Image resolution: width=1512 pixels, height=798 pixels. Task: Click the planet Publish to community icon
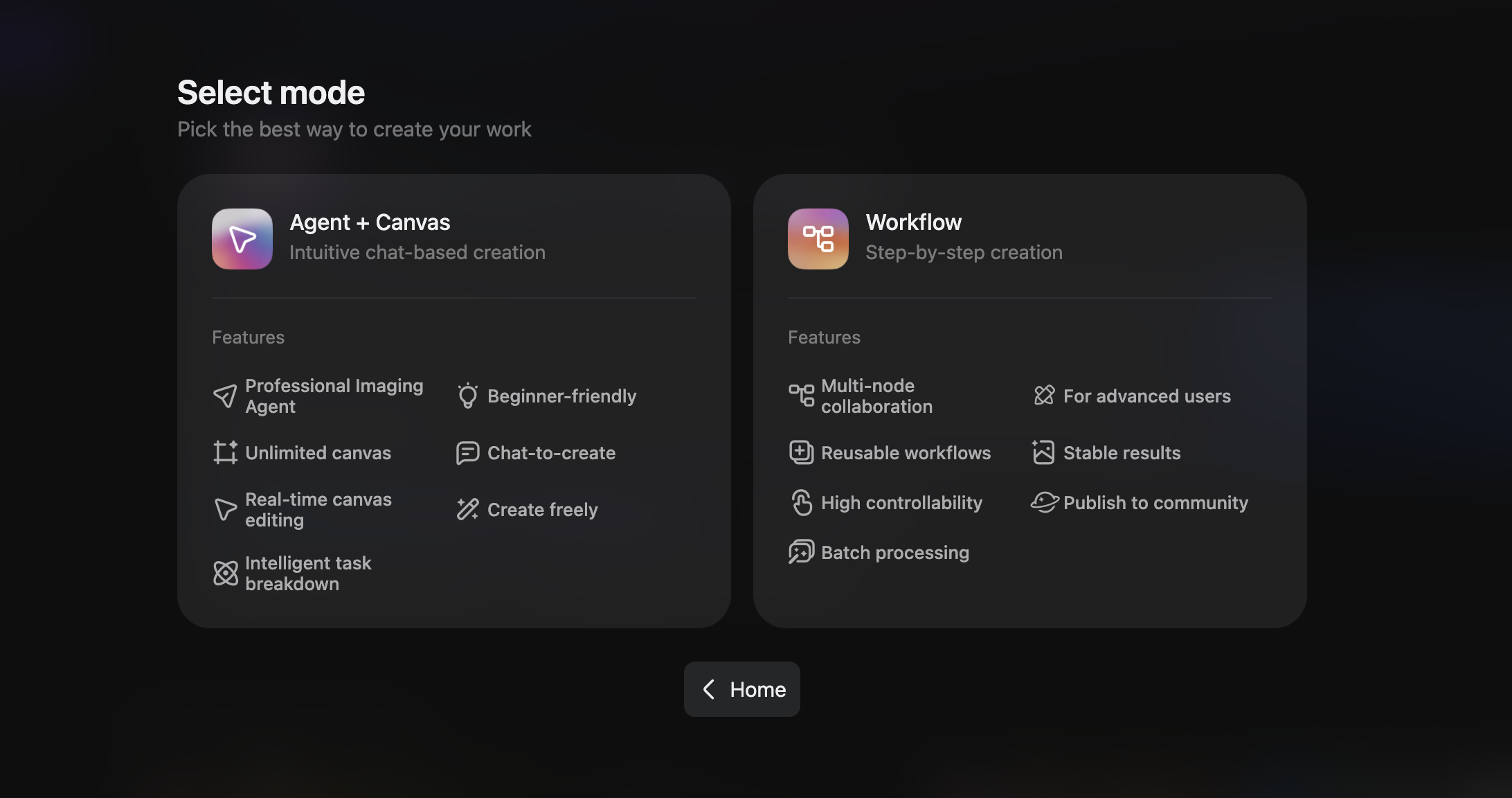point(1045,503)
